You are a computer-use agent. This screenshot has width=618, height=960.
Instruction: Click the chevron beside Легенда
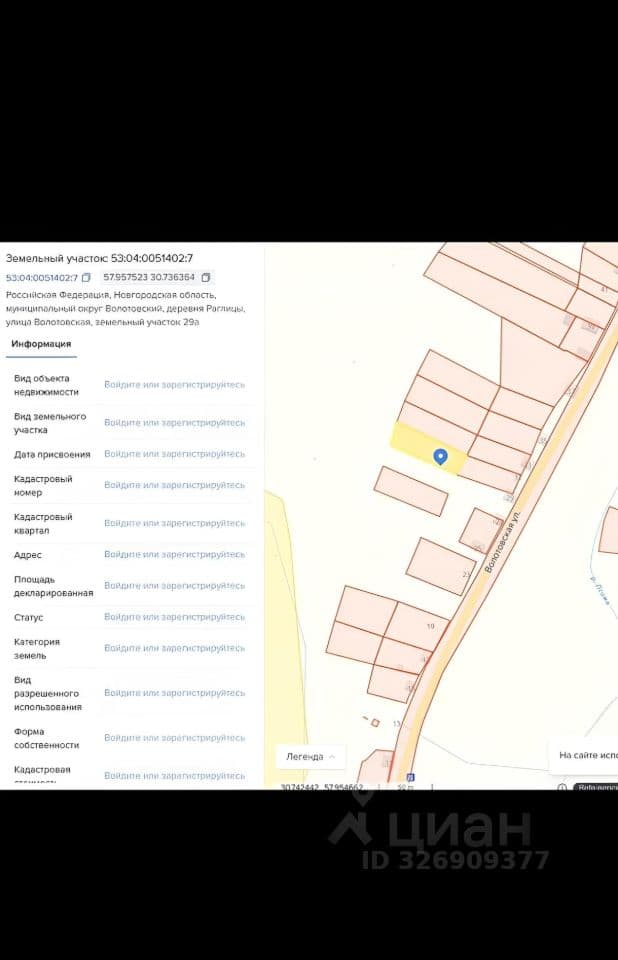[x=332, y=757]
